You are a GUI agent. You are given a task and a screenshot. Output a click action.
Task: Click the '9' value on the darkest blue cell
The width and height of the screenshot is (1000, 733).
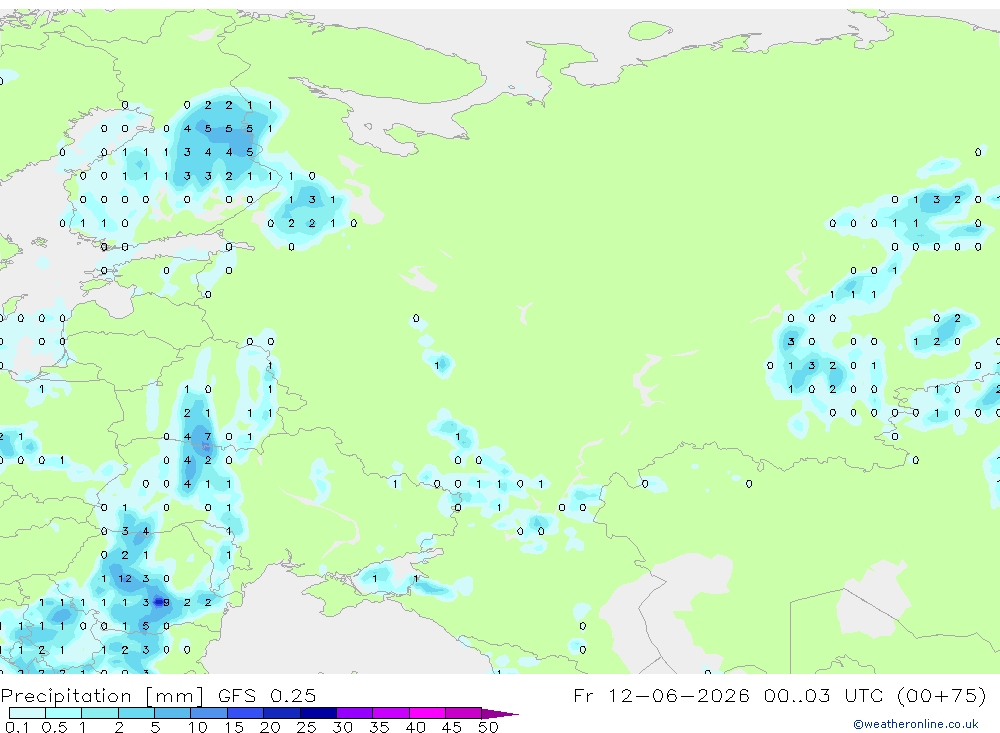[x=166, y=602]
